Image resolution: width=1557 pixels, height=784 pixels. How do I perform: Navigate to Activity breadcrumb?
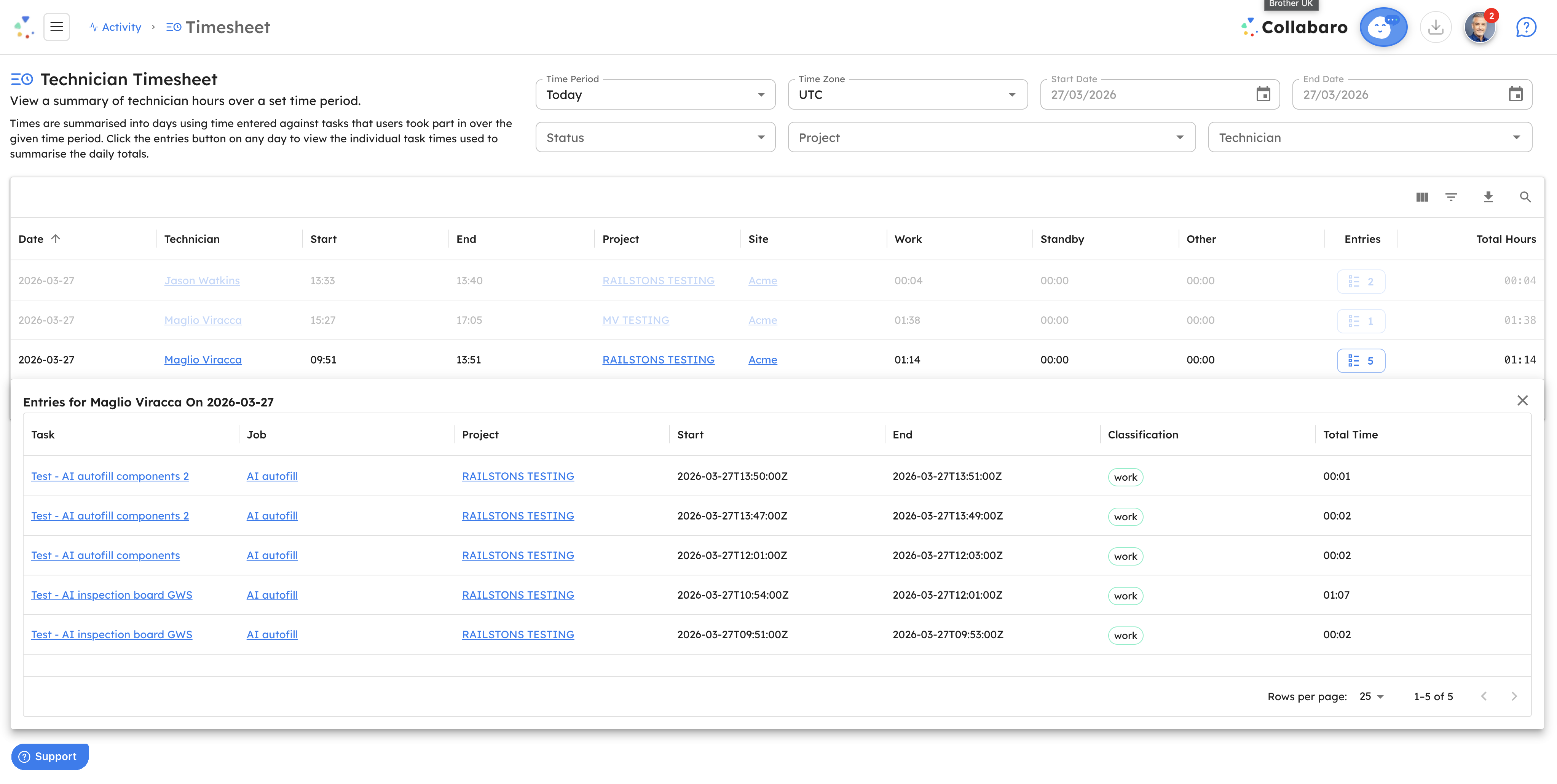[x=120, y=27]
